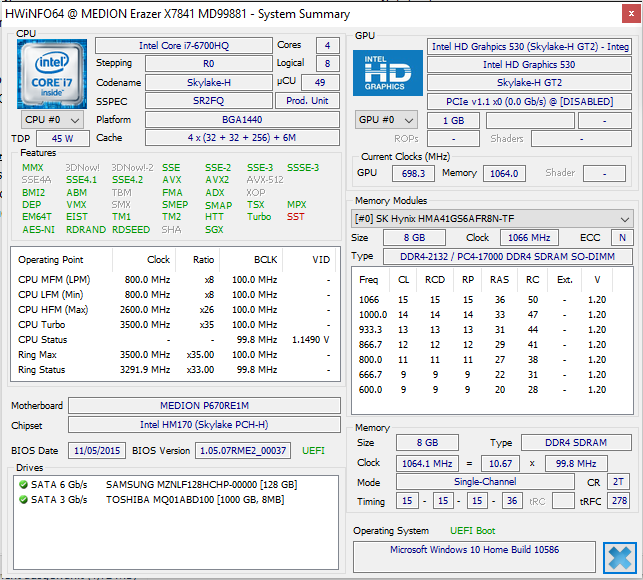Click the Intel HD Graphics 530 field
Screen dimensions: 643x580
click(529, 64)
